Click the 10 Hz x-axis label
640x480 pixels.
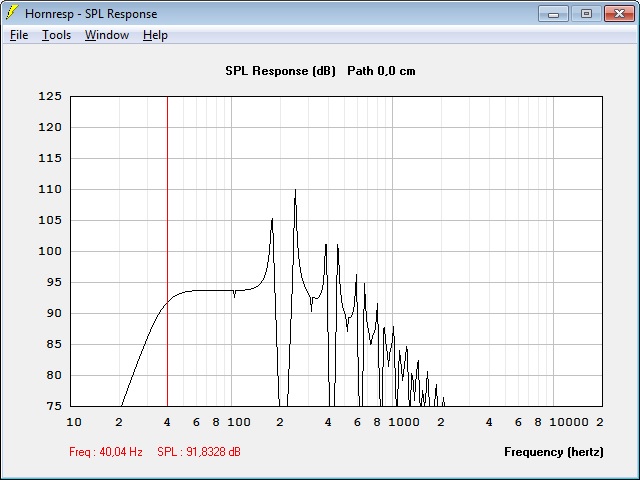(74, 422)
